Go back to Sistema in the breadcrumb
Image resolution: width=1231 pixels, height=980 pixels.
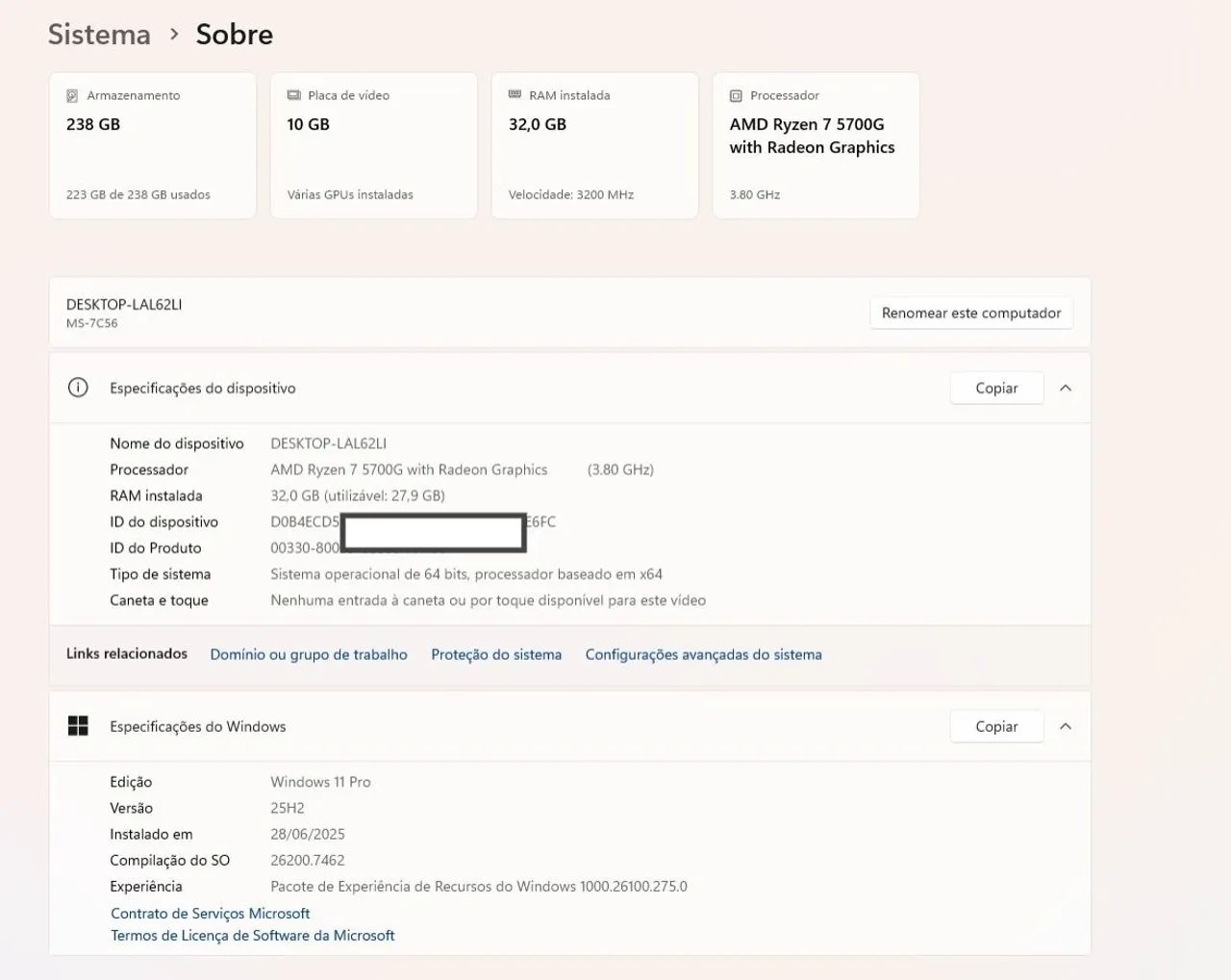coord(99,35)
